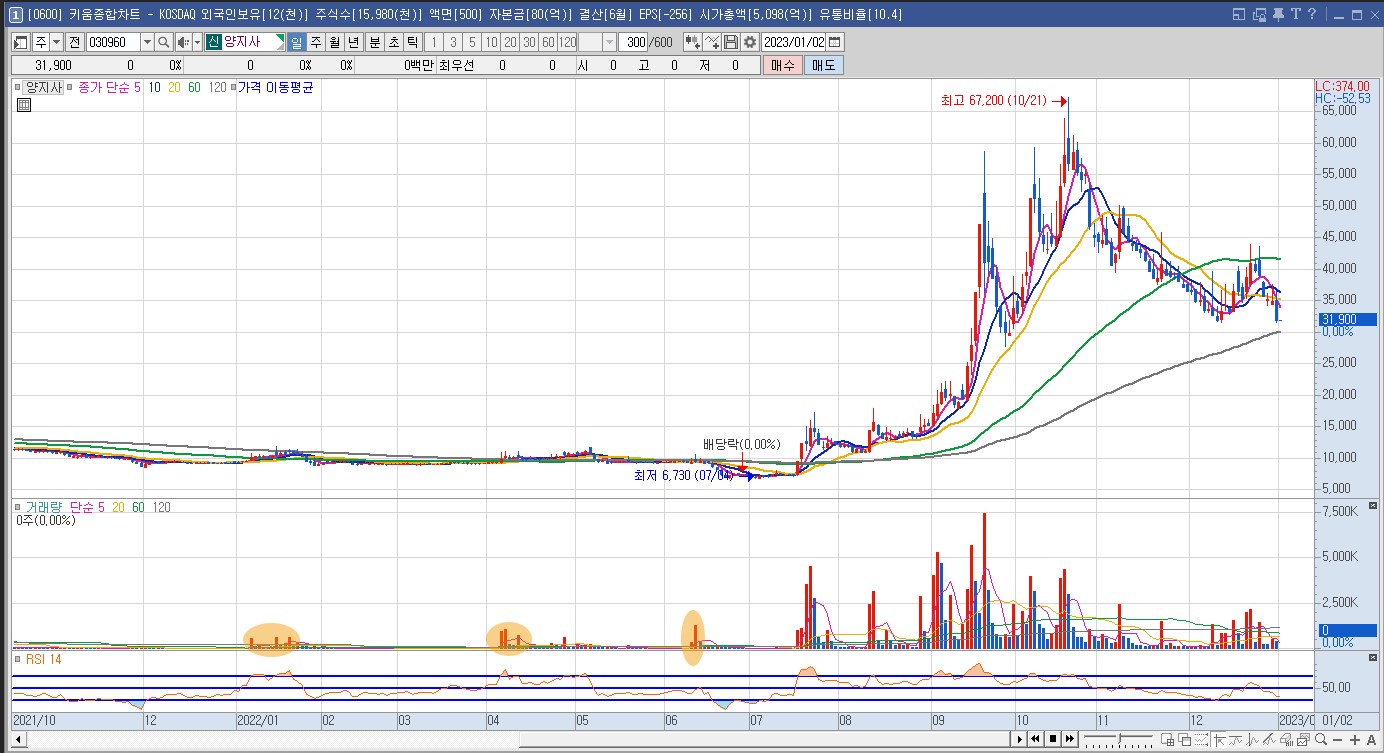Click the 매수 buy button
The height and width of the screenshot is (753, 1384).
click(x=781, y=65)
